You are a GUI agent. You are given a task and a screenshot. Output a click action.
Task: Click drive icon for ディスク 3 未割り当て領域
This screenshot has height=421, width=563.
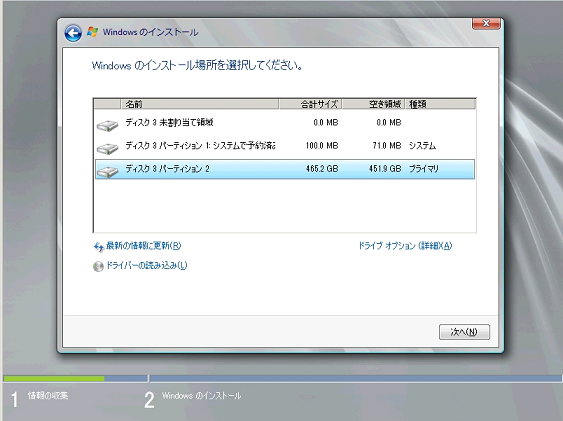(x=107, y=125)
